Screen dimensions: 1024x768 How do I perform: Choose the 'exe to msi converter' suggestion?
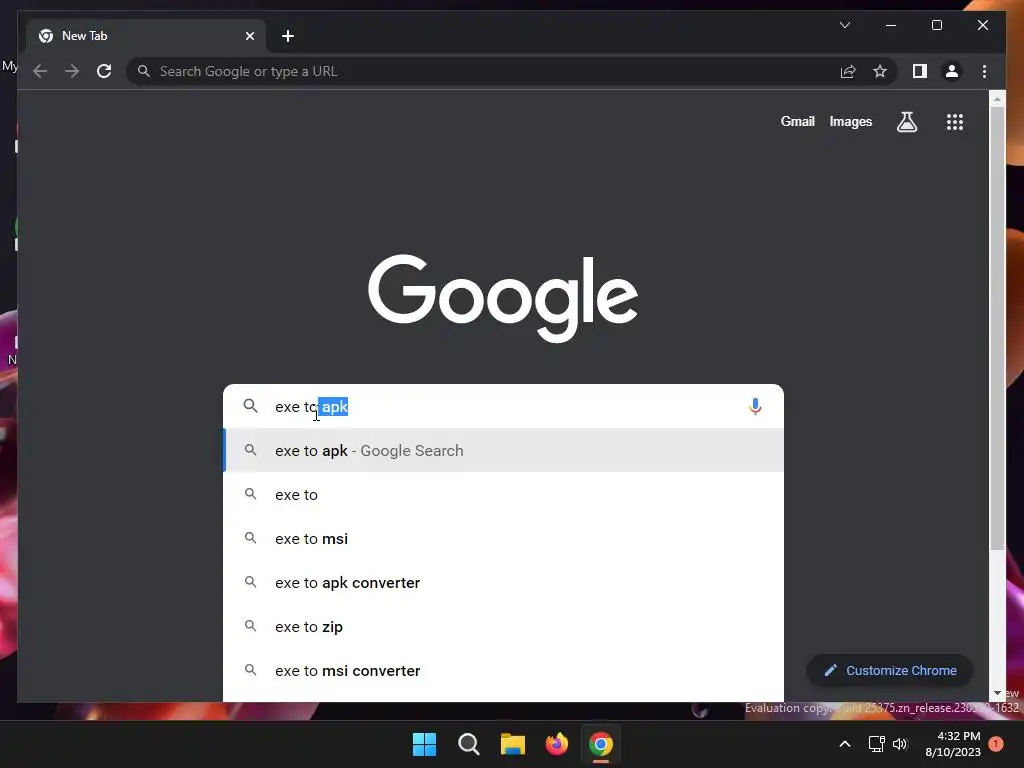[x=504, y=671]
